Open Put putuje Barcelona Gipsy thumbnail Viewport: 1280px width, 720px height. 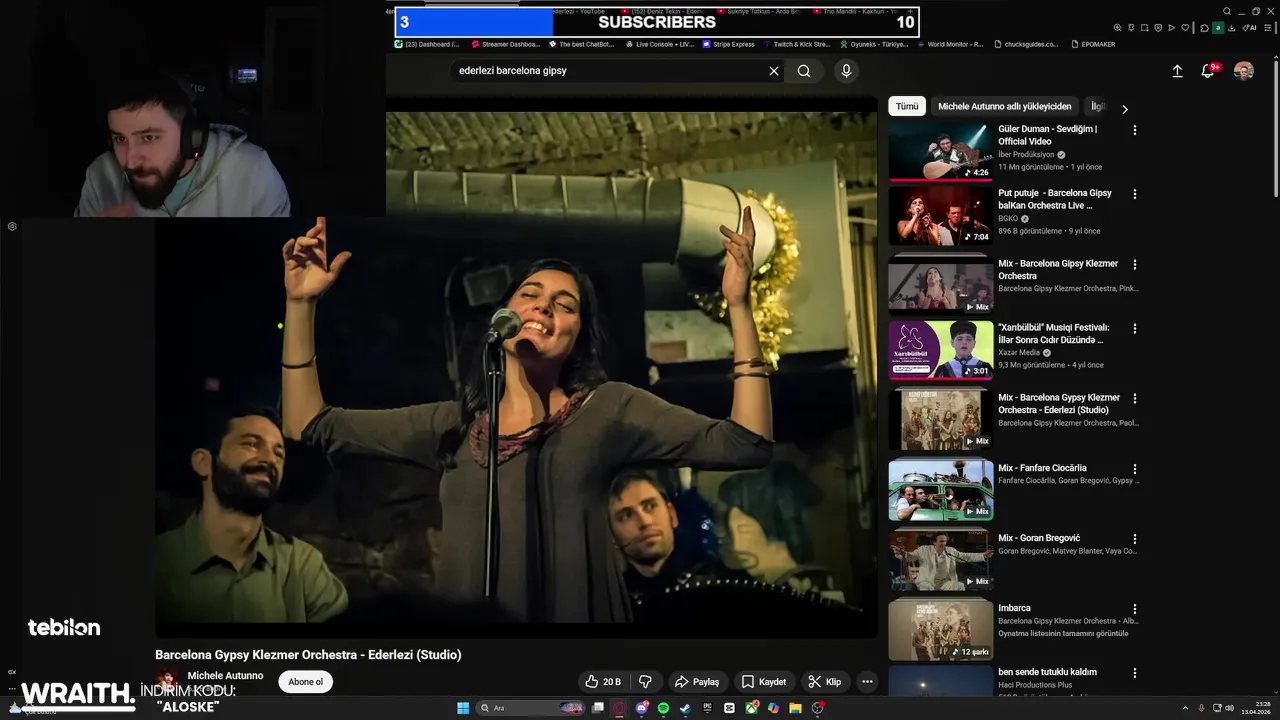[x=941, y=216]
